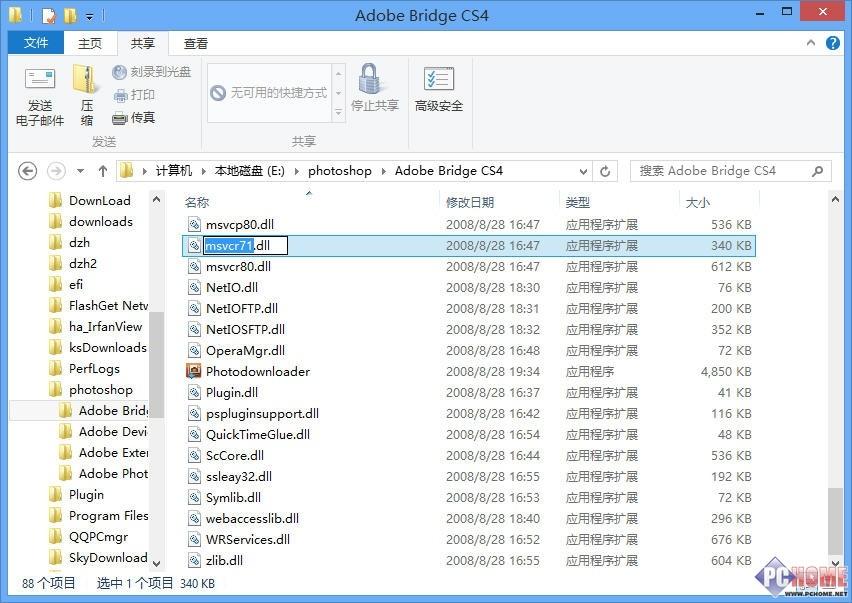
Task: Click 本地磁盘 (E:) in the address path
Action: 249,171
